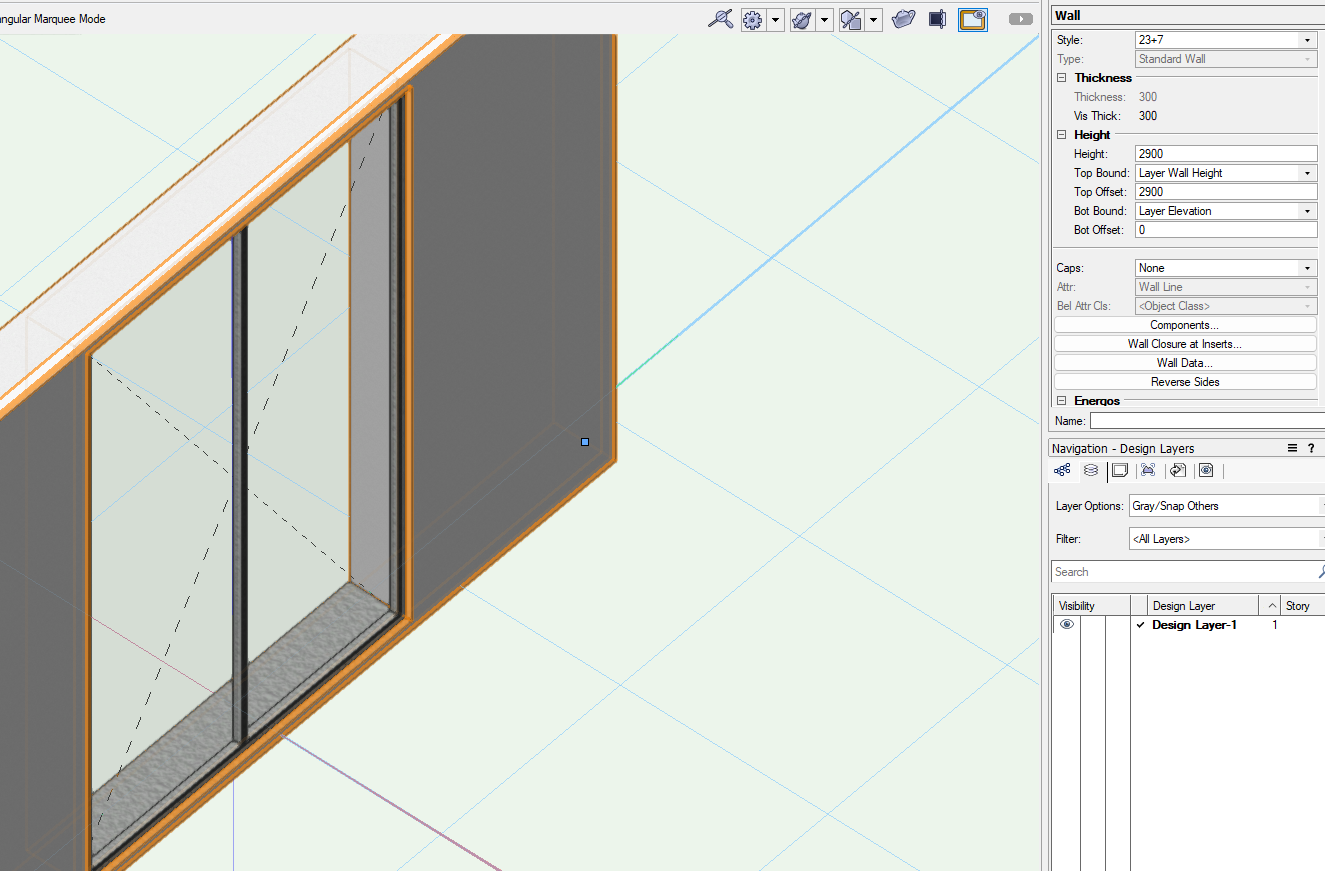Click the teapot render icon
Image resolution: width=1325 pixels, height=871 pixels.
click(x=903, y=19)
